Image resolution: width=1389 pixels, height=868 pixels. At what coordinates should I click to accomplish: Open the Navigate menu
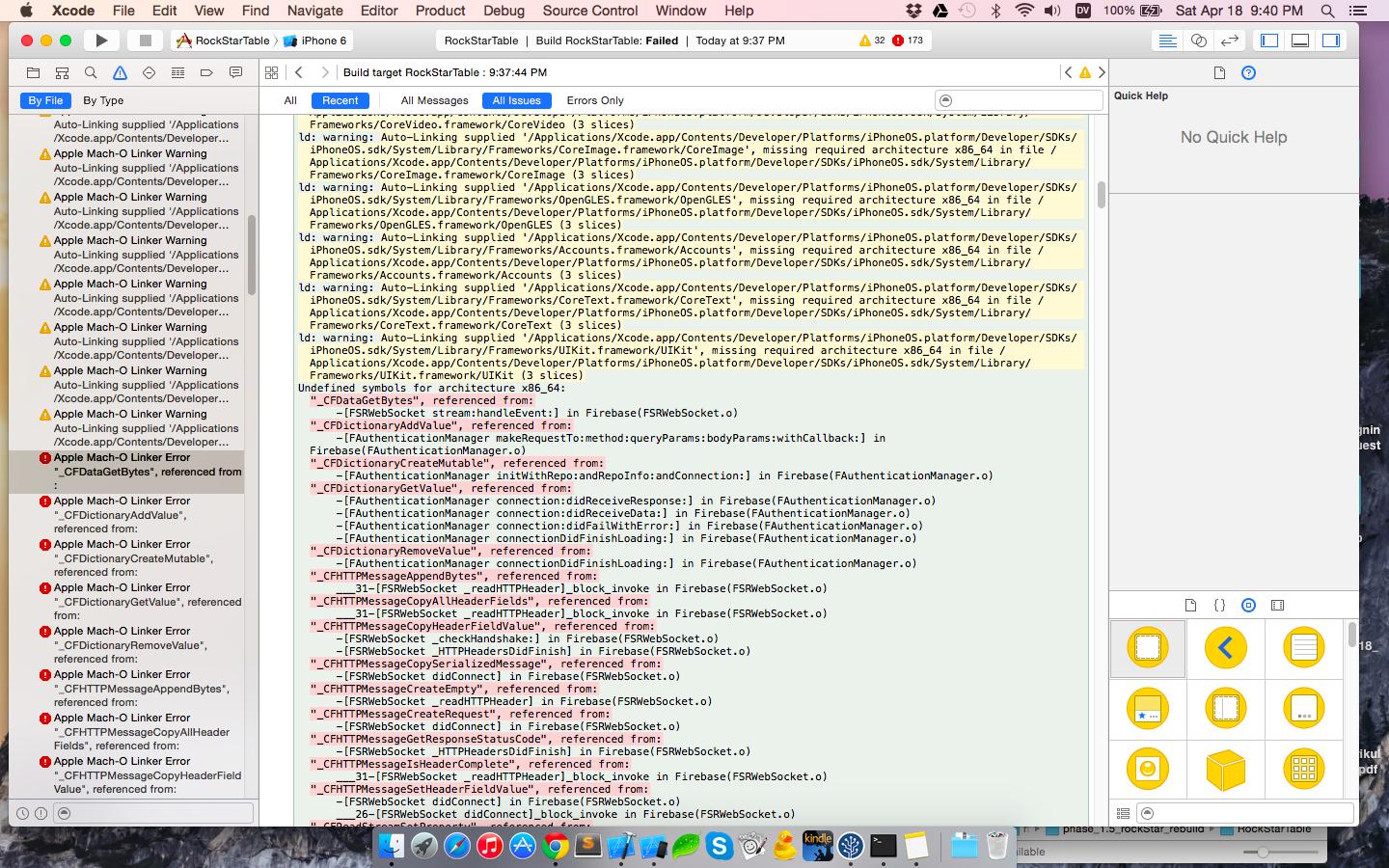click(x=314, y=11)
